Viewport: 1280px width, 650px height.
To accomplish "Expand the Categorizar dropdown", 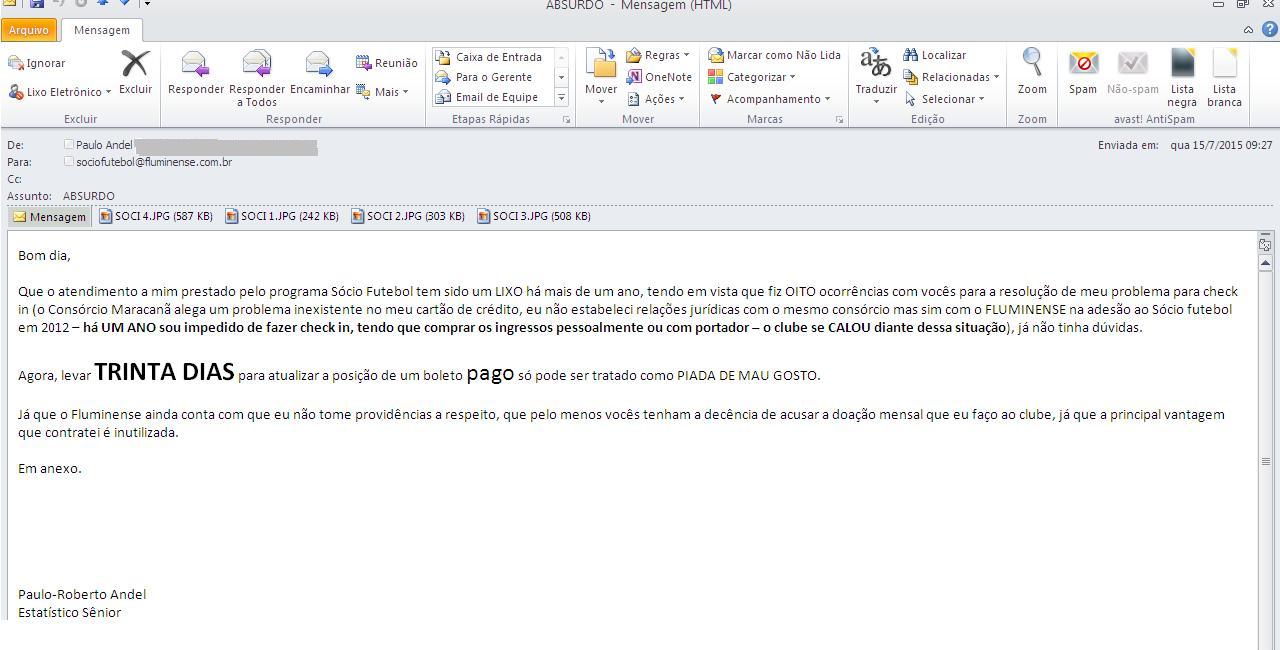I will pyautogui.click(x=751, y=77).
